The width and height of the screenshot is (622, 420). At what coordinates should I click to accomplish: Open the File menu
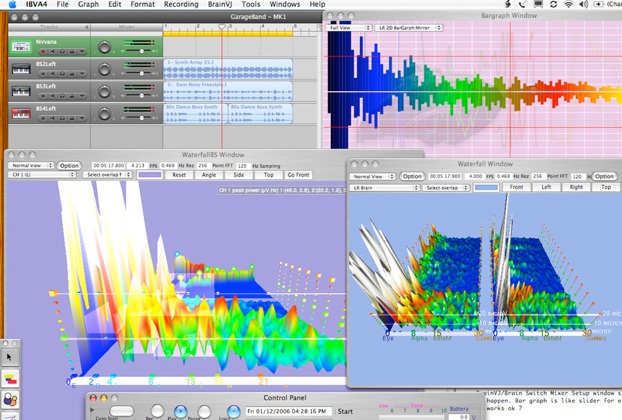point(62,4)
